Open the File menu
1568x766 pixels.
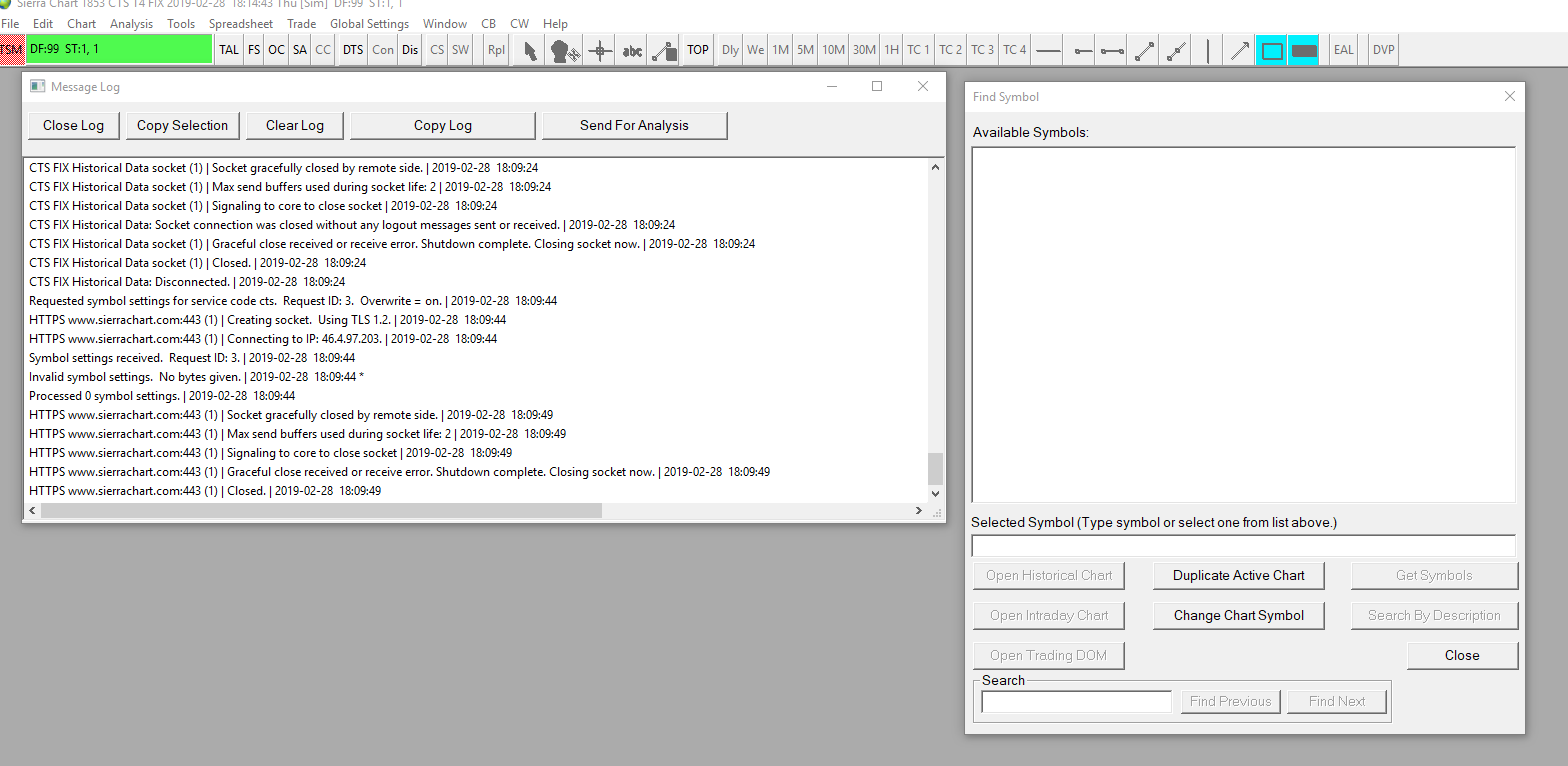pyautogui.click(x=11, y=24)
